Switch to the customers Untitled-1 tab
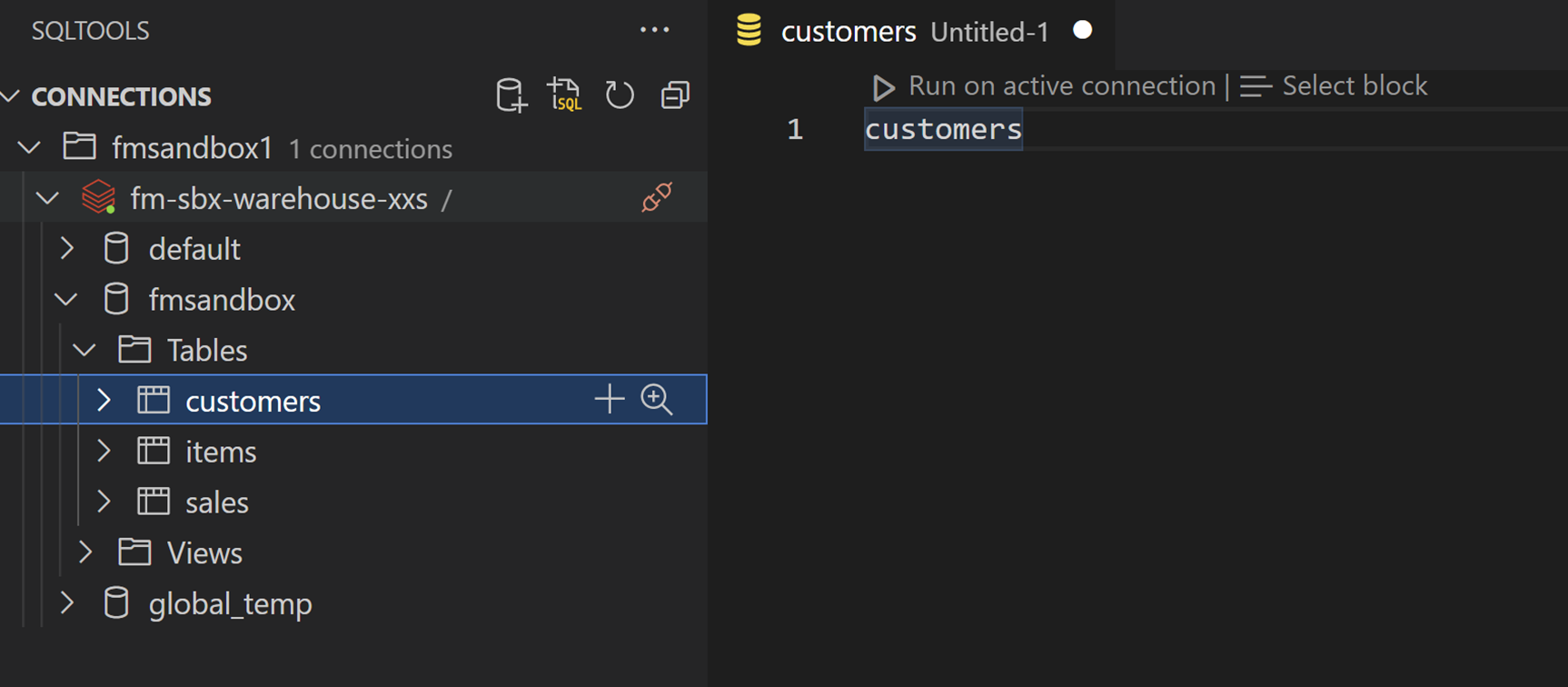 tap(911, 32)
